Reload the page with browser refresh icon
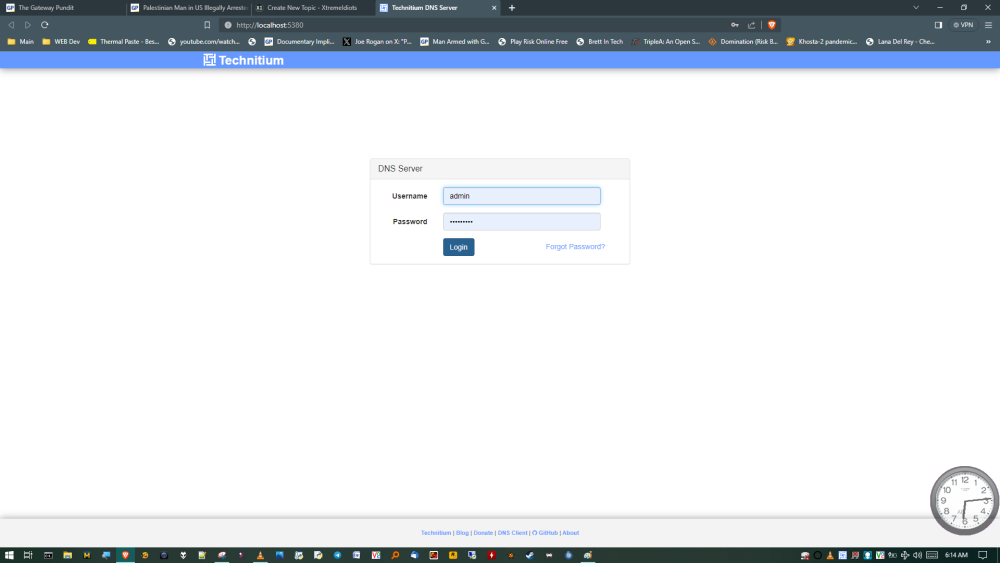1000x563 pixels. tap(45, 24)
